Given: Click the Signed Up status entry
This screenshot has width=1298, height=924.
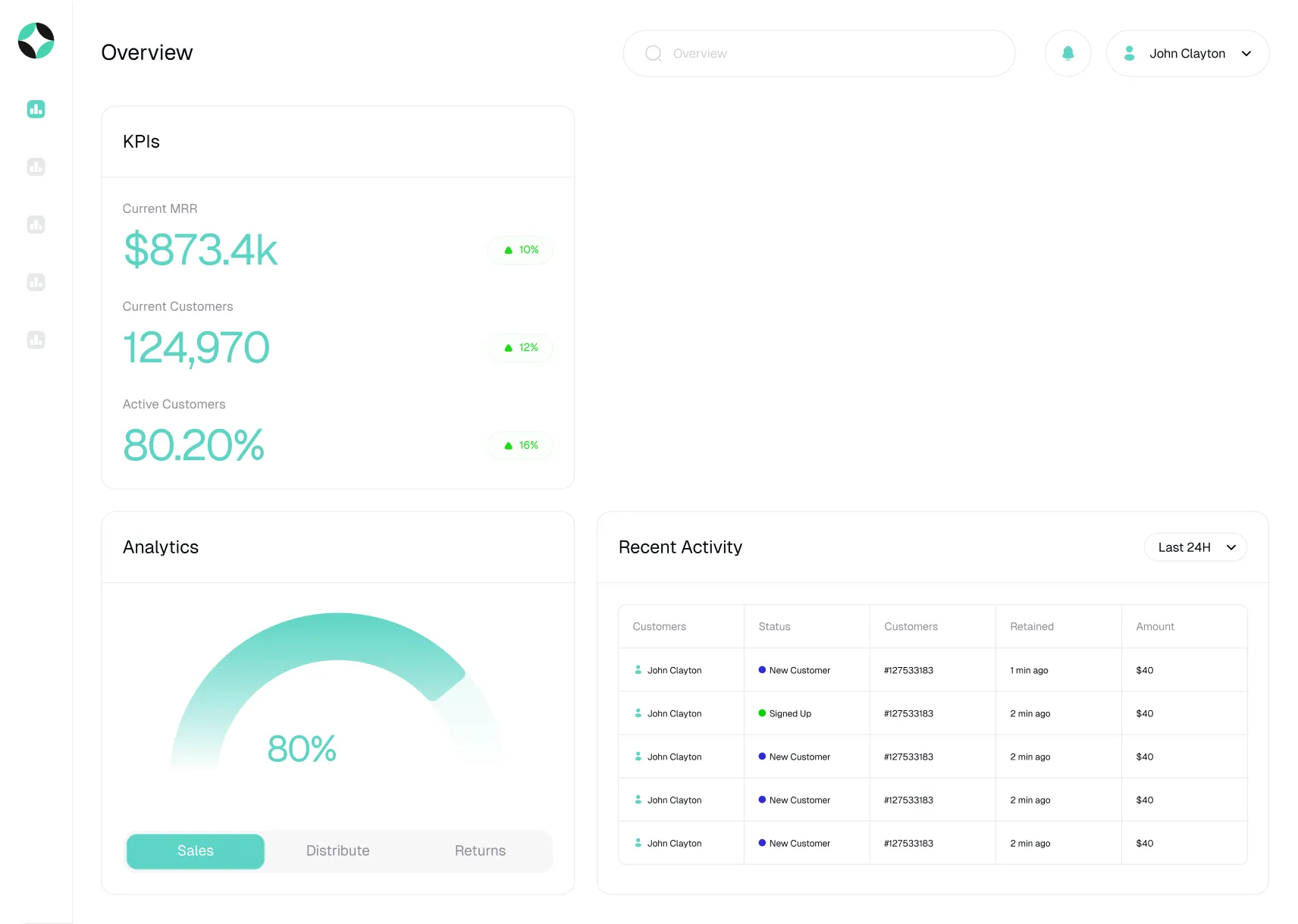Looking at the screenshot, I should pyautogui.click(x=789, y=714).
